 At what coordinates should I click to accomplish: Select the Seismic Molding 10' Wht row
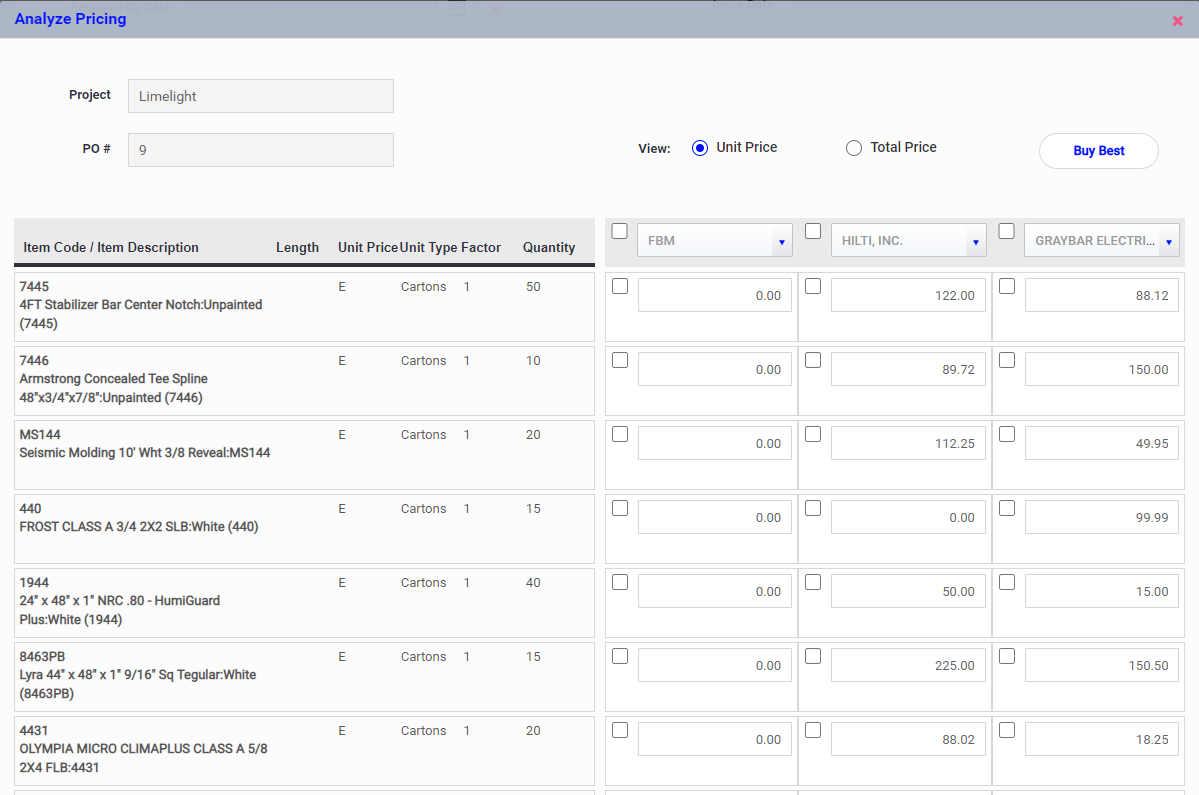pyautogui.click(x=304, y=455)
